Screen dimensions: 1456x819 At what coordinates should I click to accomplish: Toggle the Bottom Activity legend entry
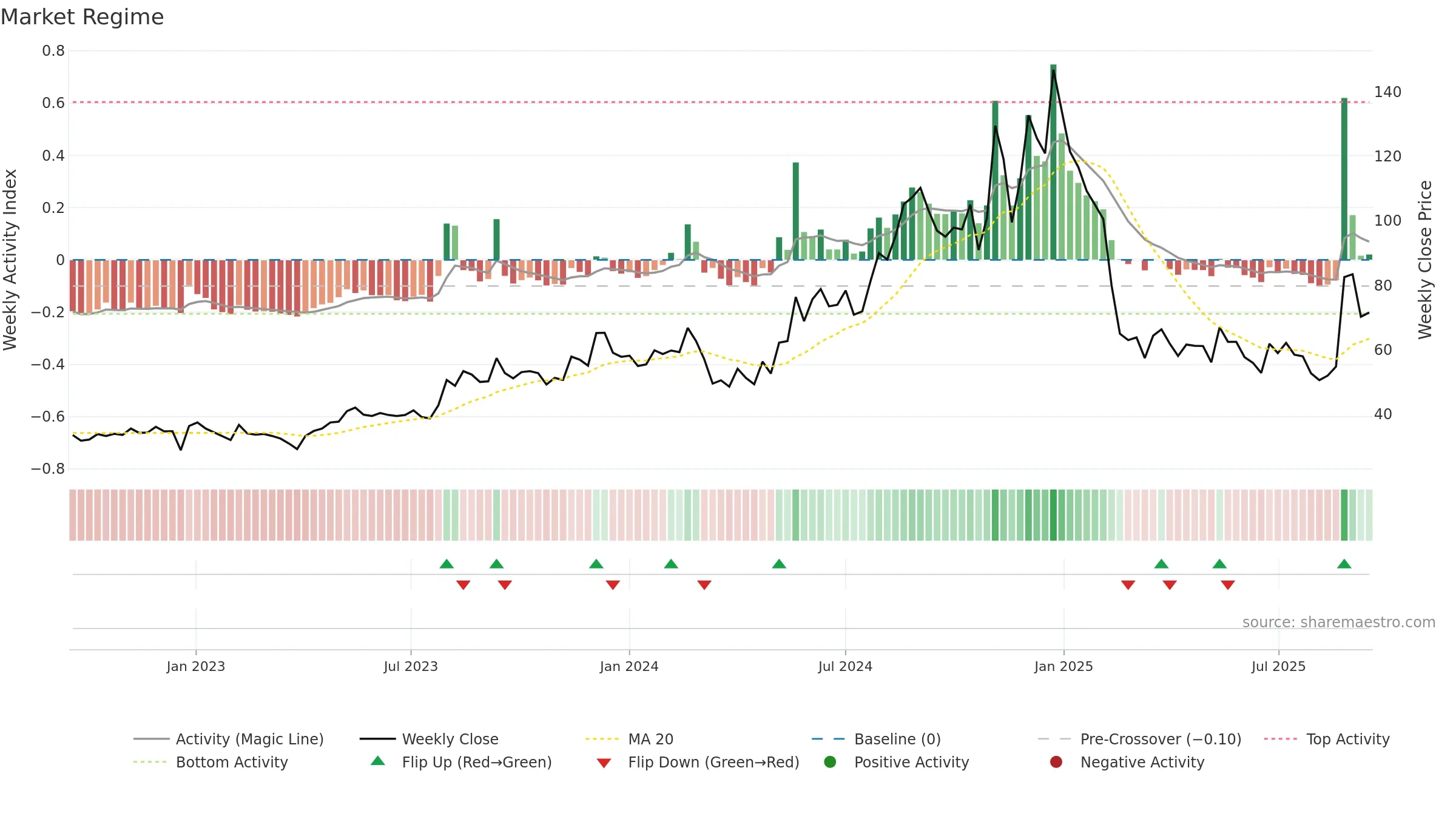(211, 762)
